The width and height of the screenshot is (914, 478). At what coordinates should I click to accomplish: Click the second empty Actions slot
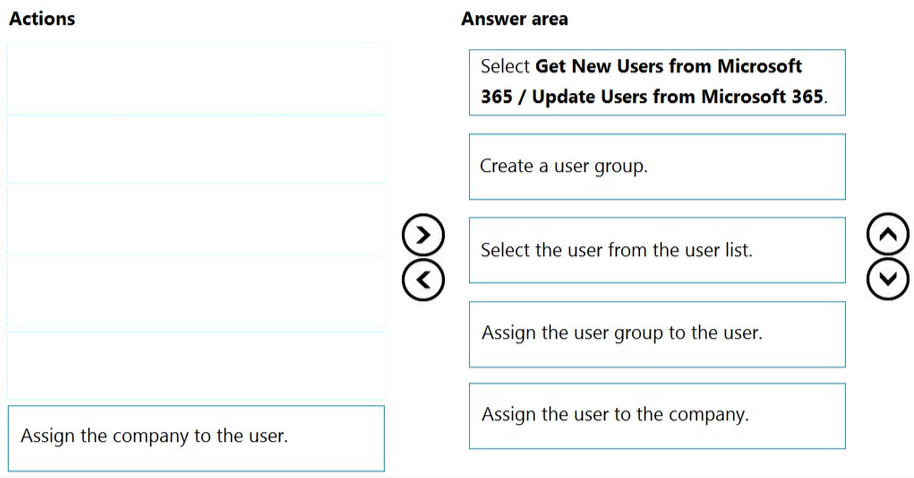point(196,149)
